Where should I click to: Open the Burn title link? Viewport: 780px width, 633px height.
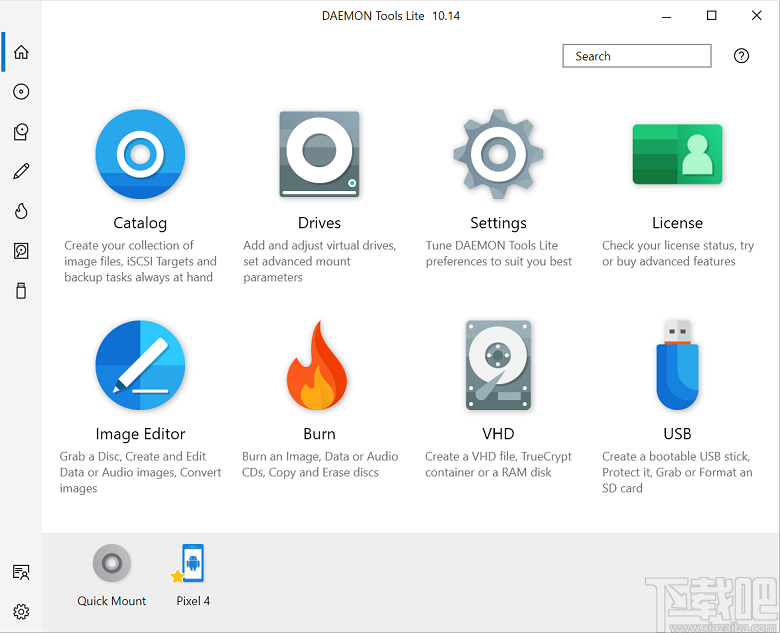pos(319,434)
